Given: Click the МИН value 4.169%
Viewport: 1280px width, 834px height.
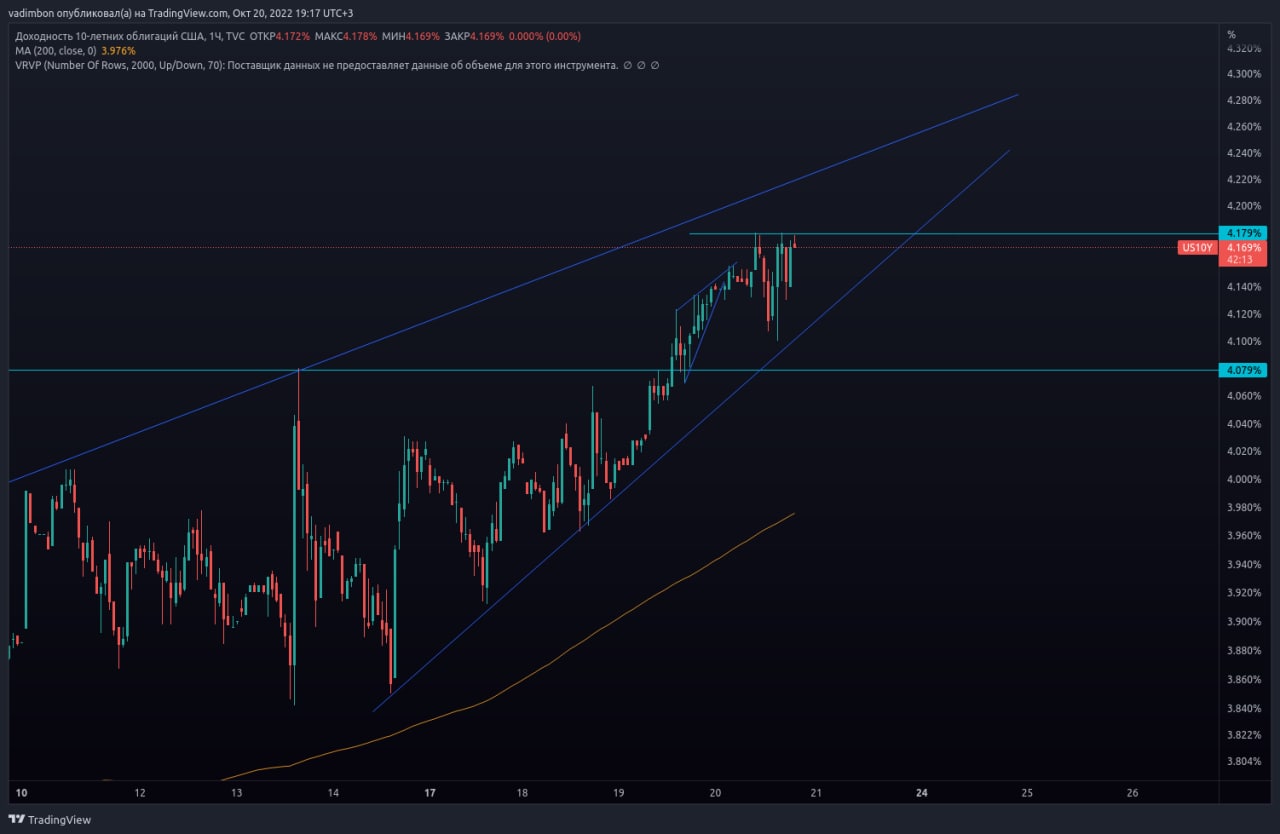Looking at the screenshot, I should coord(423,36).
